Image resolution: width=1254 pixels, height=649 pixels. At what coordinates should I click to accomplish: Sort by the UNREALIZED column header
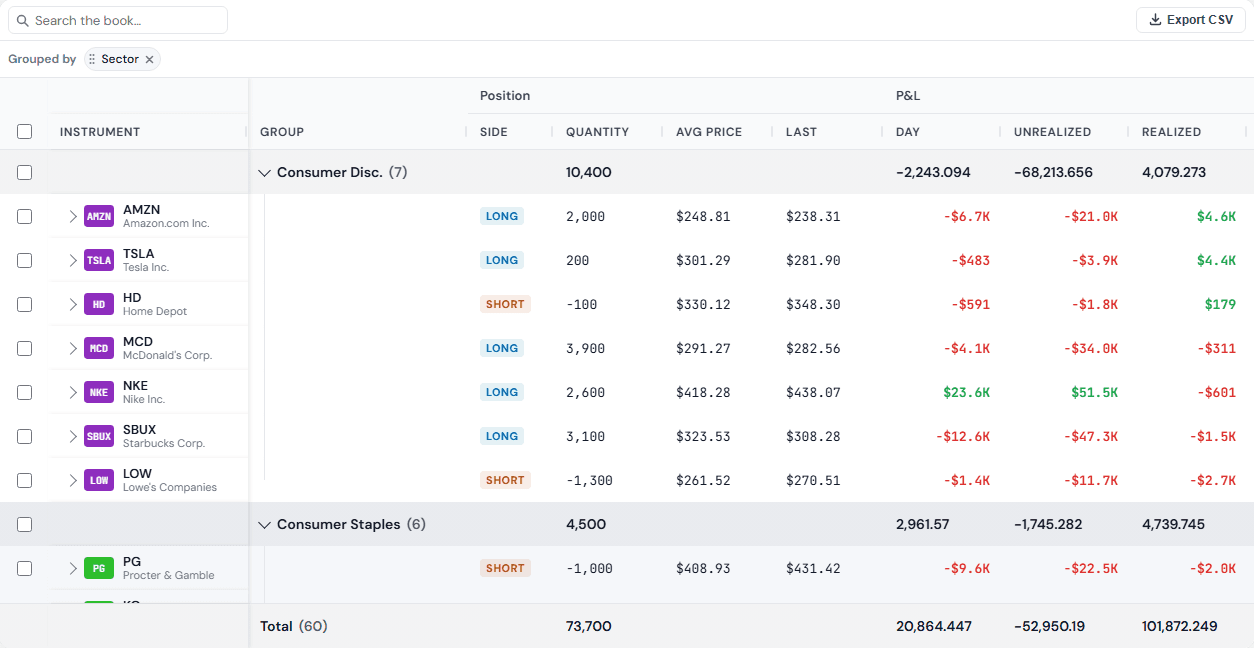1052,132
